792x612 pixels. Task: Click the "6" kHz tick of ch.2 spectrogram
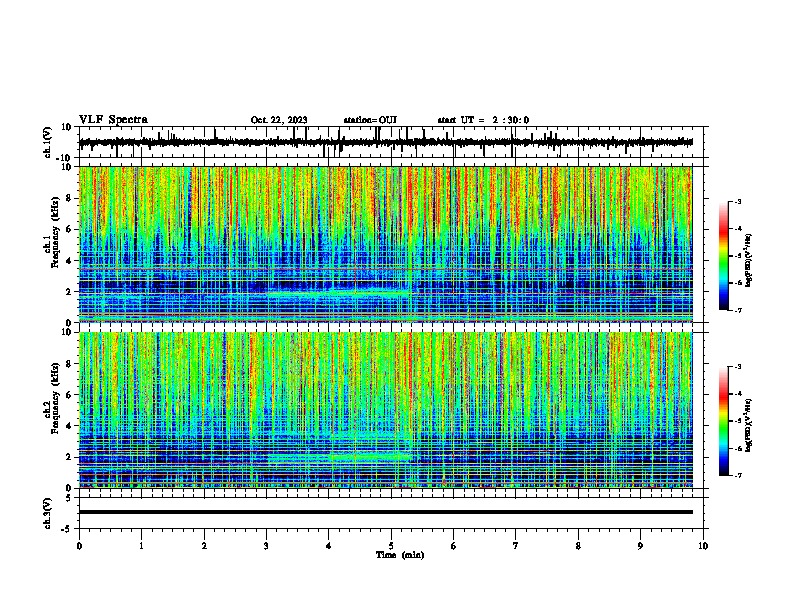pyautogui.click(x=69, y=395)
